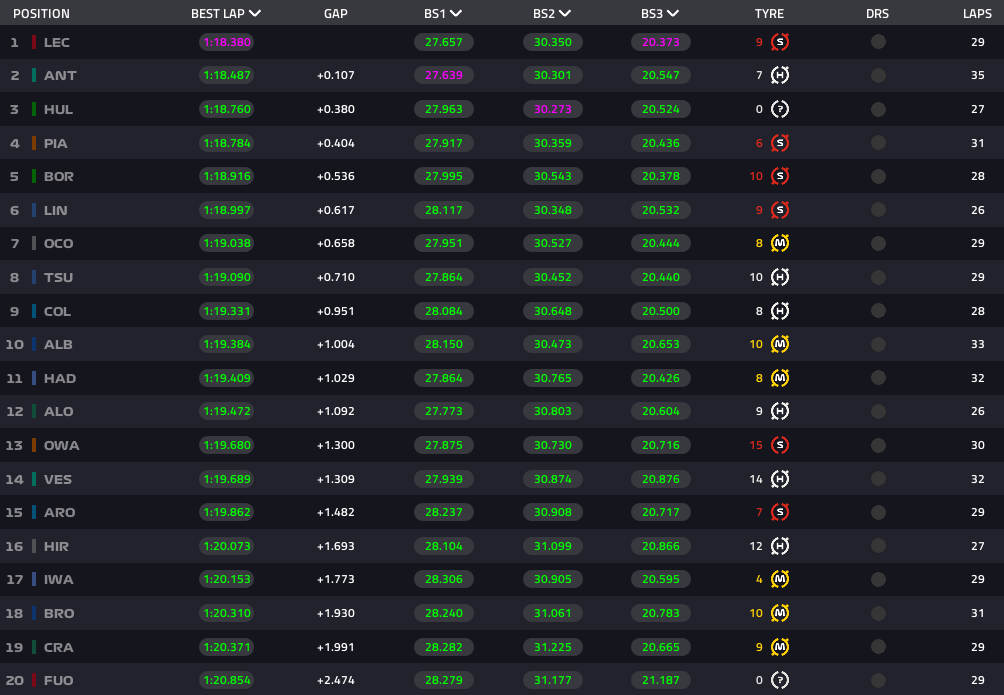Toggle the DRS indicator for PIA
The height and width of the screenshot is (695, 1004).
878,143
